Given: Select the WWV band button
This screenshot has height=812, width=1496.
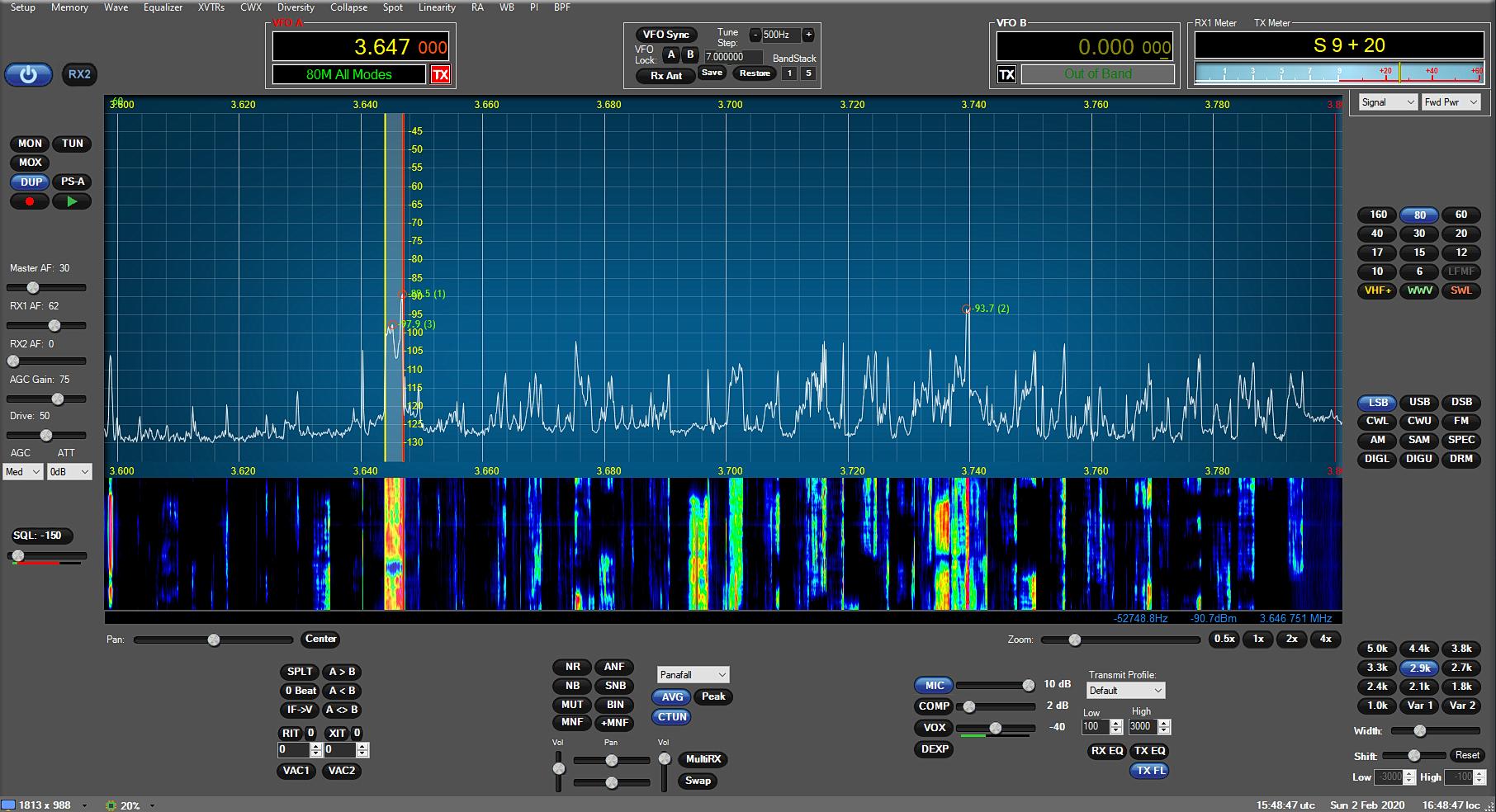Looking at the screenshot, I should click(1419, 290).
